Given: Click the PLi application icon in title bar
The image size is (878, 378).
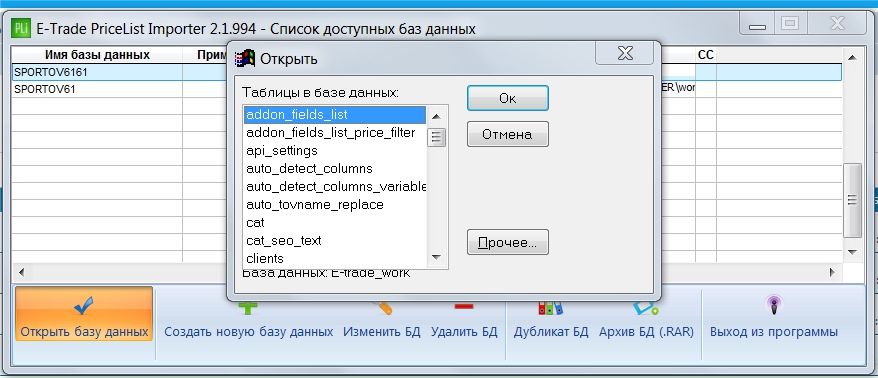Looking at the screenshot, I should [x=21, y=28].
